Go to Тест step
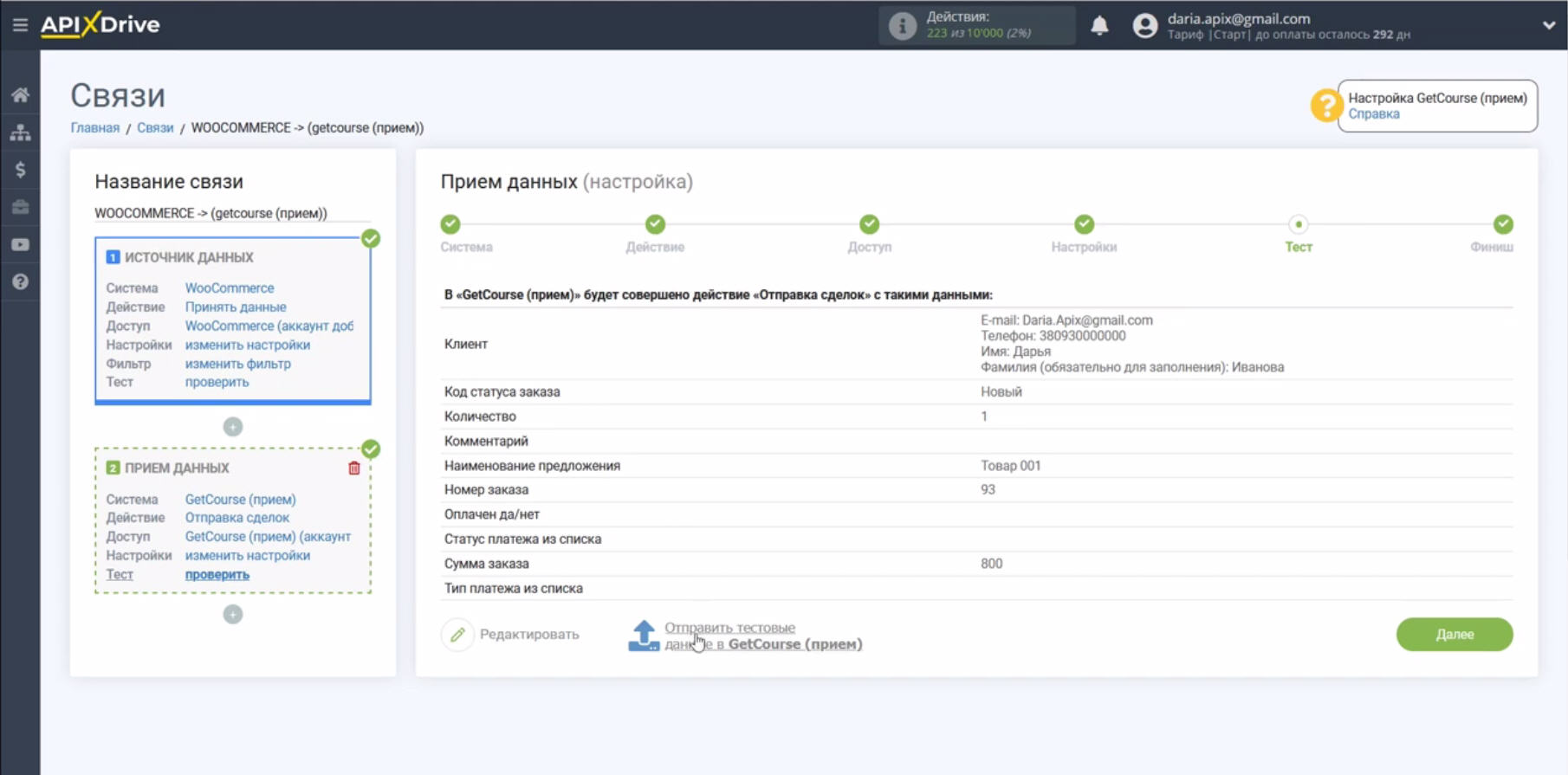The width and height of the screenshot is (1568, 775). click(1299, 224)
